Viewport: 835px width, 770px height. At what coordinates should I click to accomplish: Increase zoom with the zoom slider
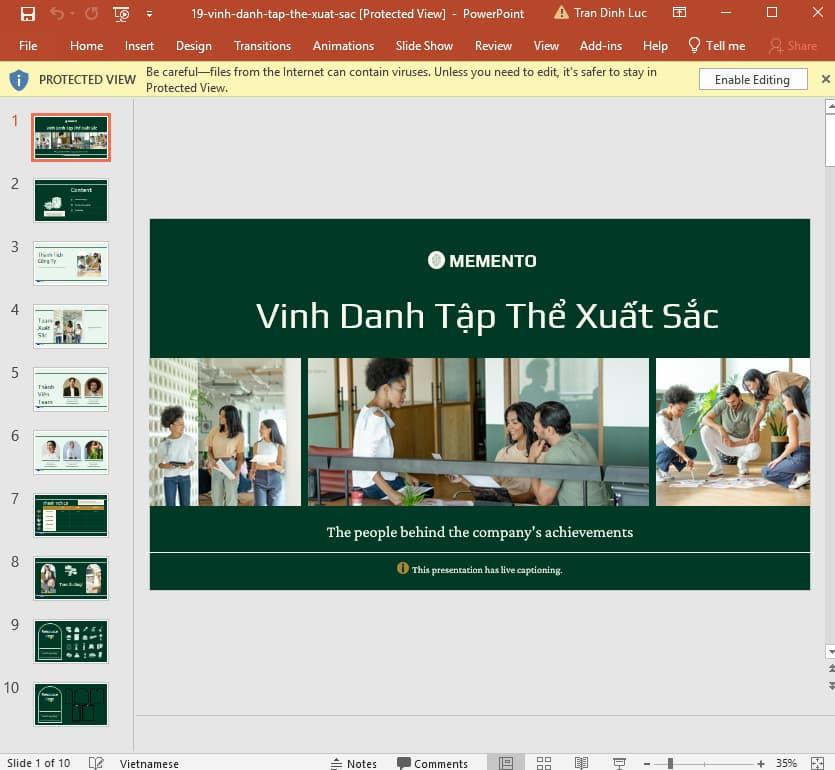[761, 762]
